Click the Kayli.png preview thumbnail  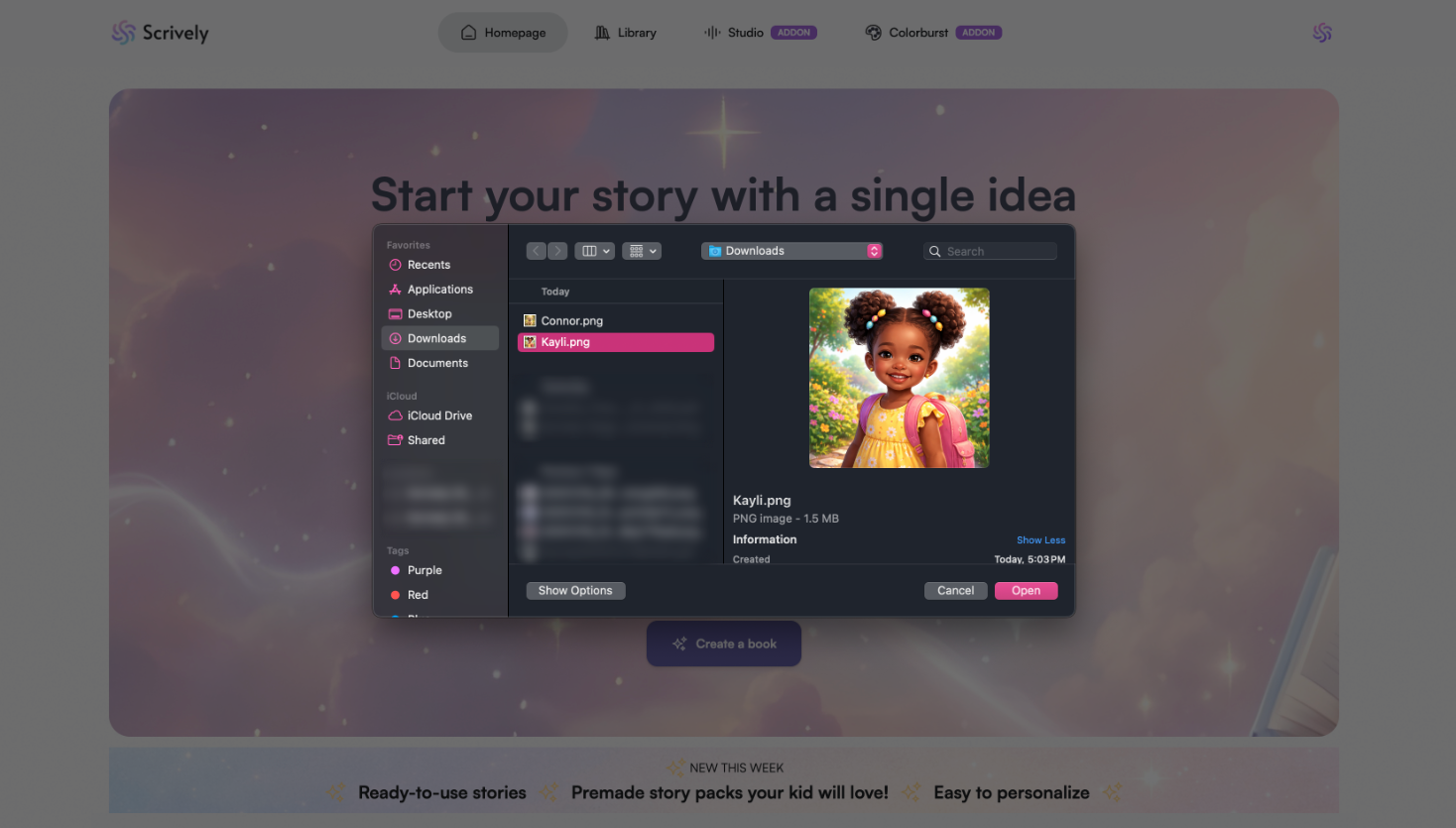point(899,378)
